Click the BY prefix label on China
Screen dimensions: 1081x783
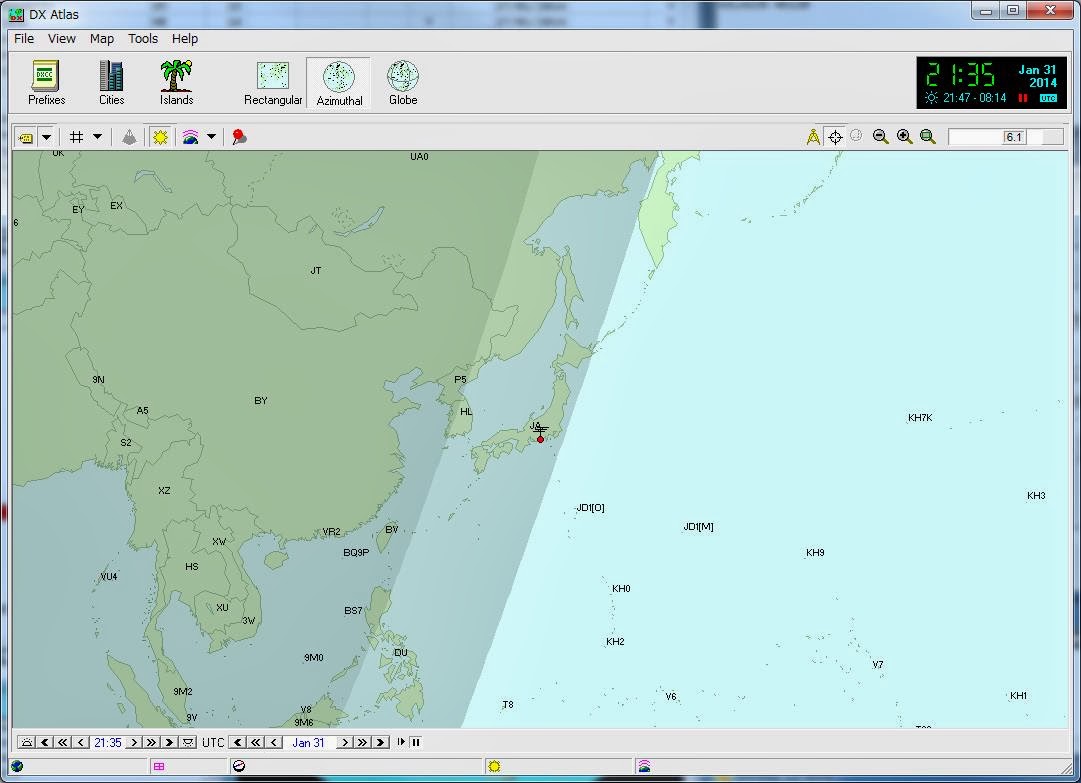261,400
